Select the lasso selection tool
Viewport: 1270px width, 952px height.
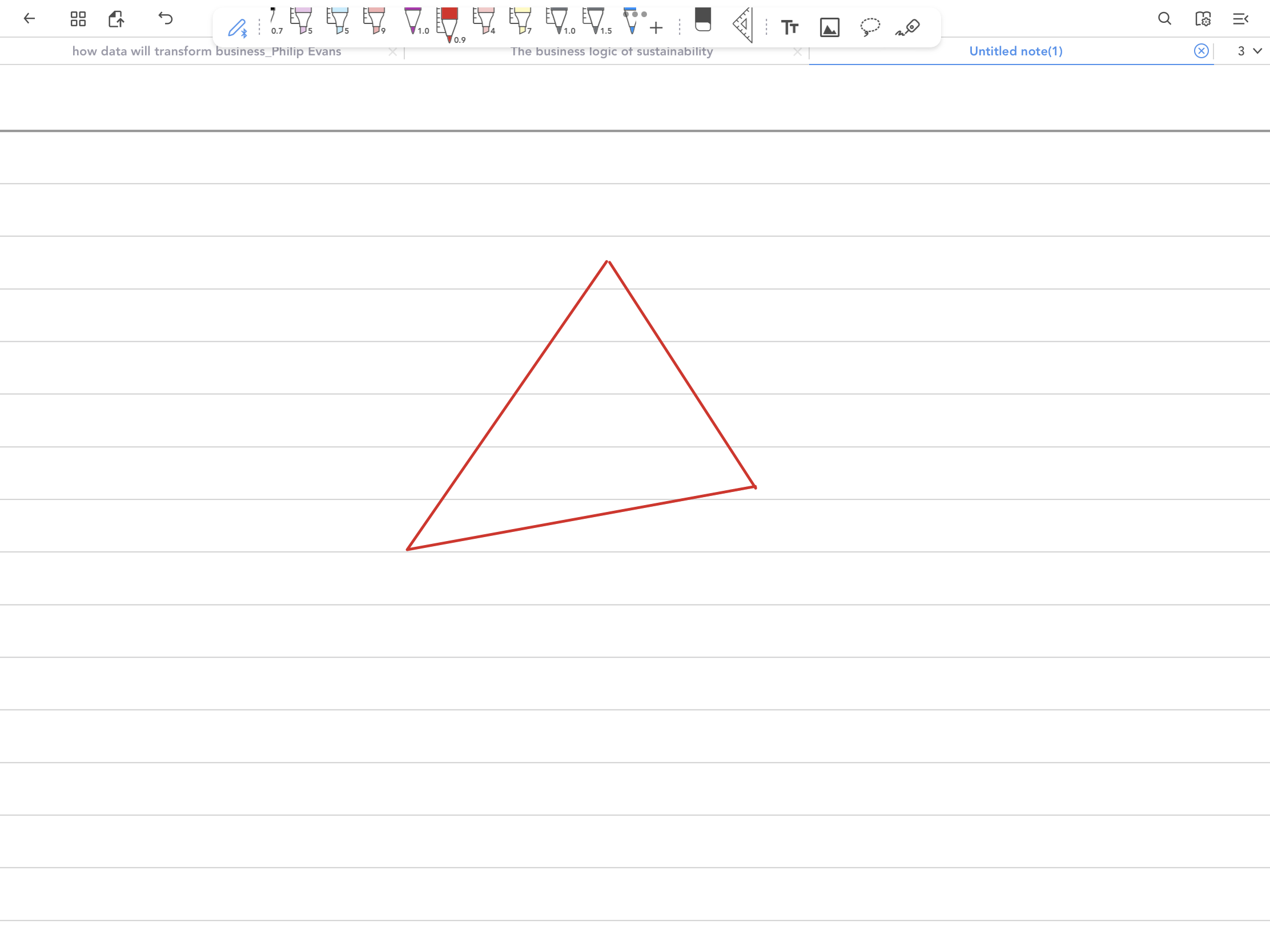pyautogui.click(x=870, y=27)
